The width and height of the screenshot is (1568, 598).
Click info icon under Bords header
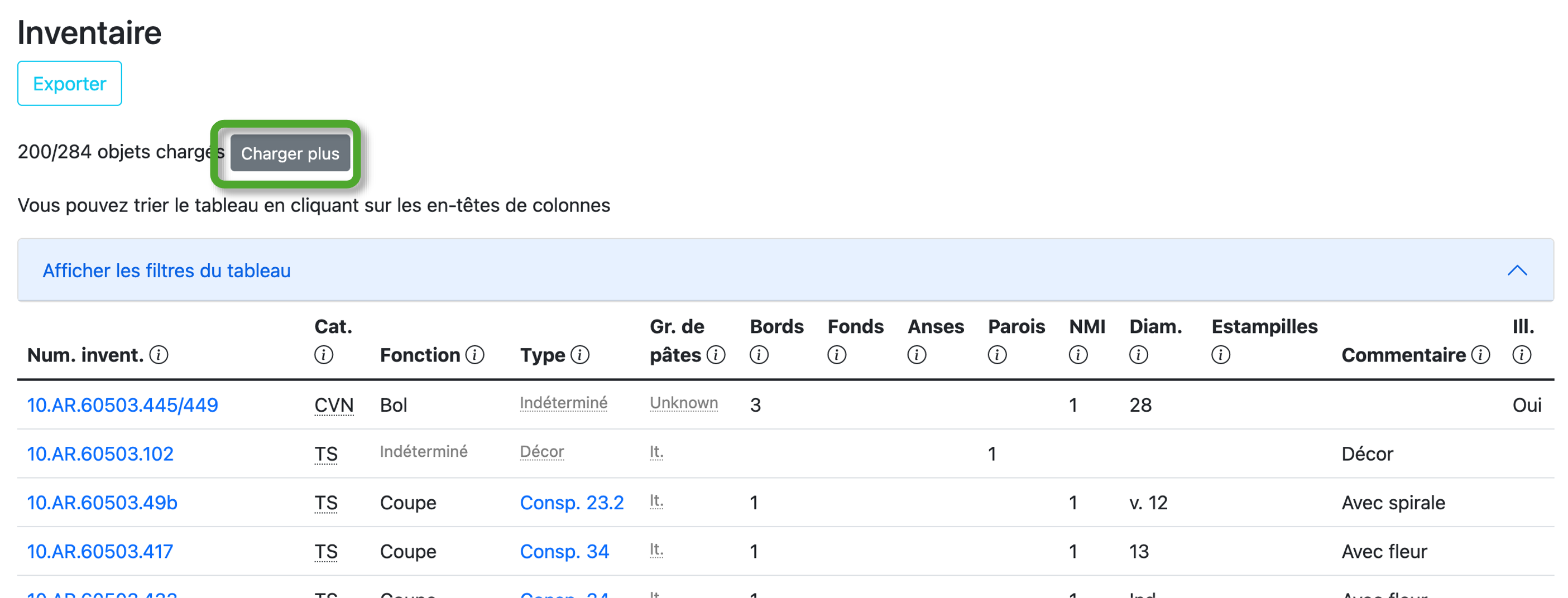click(759, 355)
